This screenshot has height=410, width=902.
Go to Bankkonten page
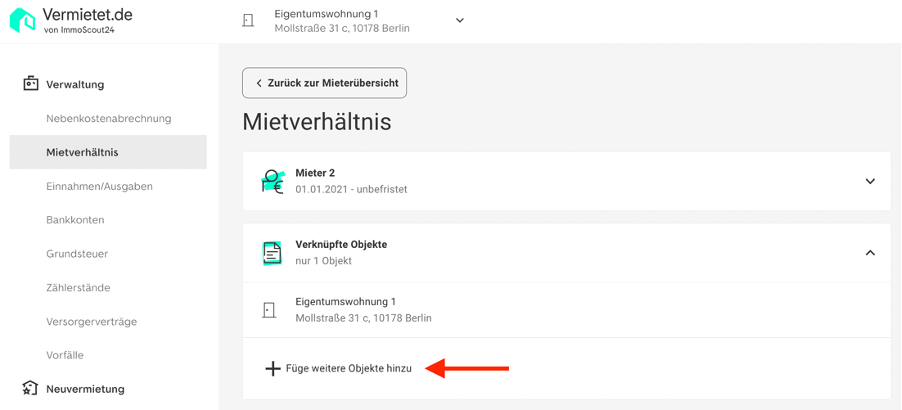75,220
